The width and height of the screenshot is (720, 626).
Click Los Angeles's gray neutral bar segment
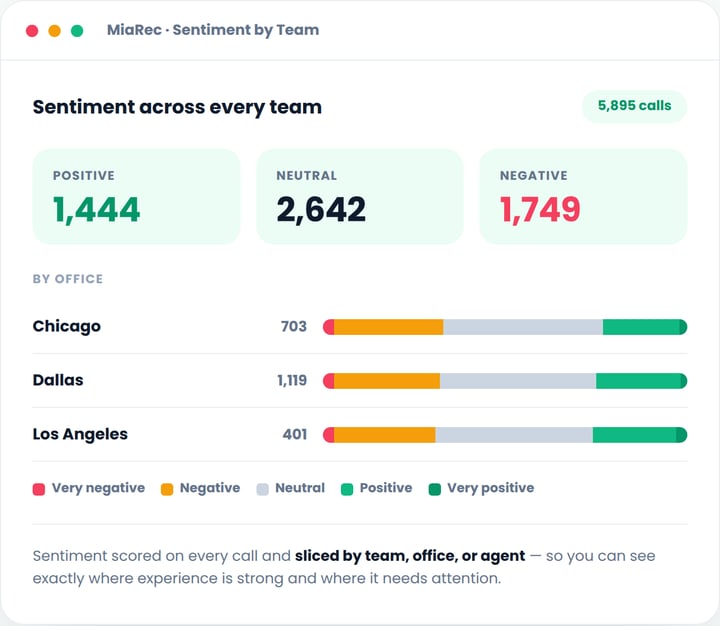click(x=514, y=434)
